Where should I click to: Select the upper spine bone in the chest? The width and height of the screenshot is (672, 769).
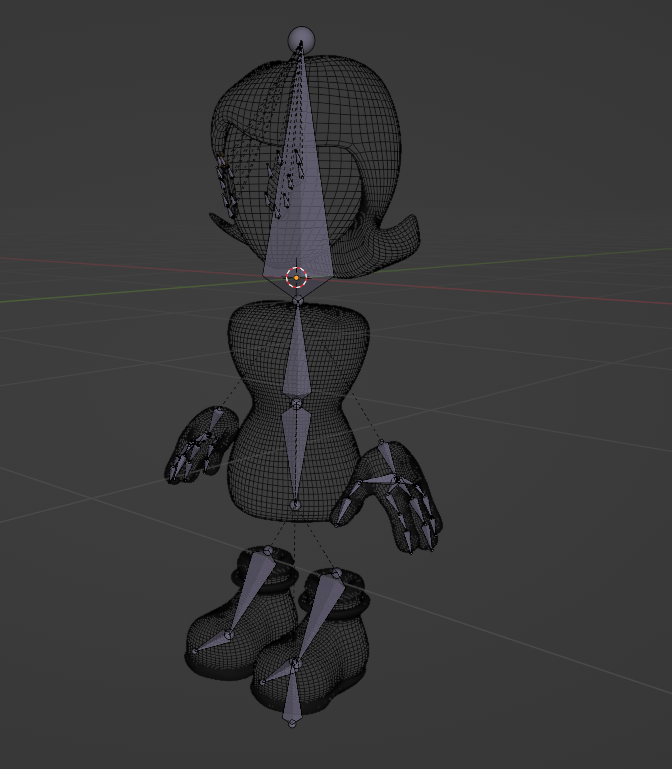pos(297,353)
